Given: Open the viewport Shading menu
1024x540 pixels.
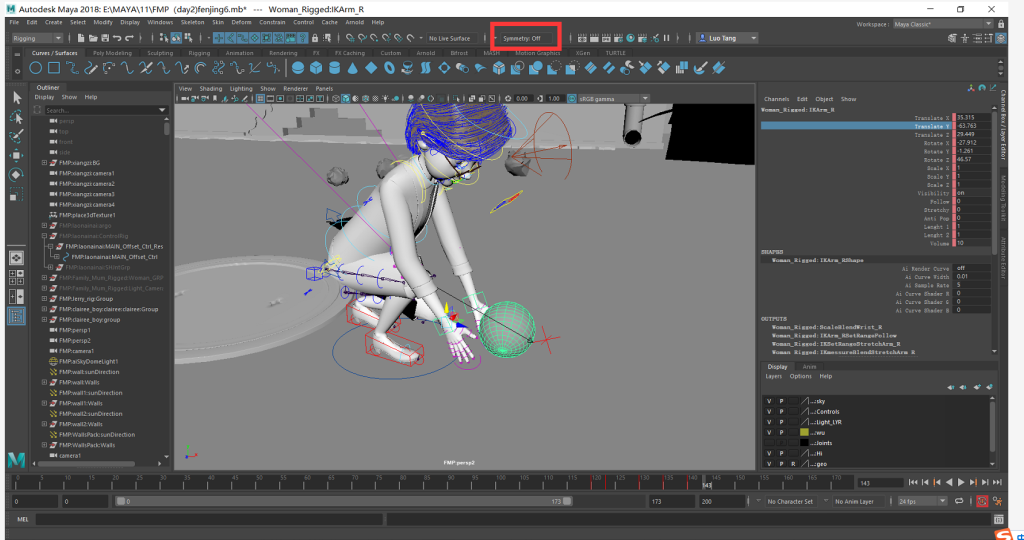Looking at the screenshot, I should [210, 89].
